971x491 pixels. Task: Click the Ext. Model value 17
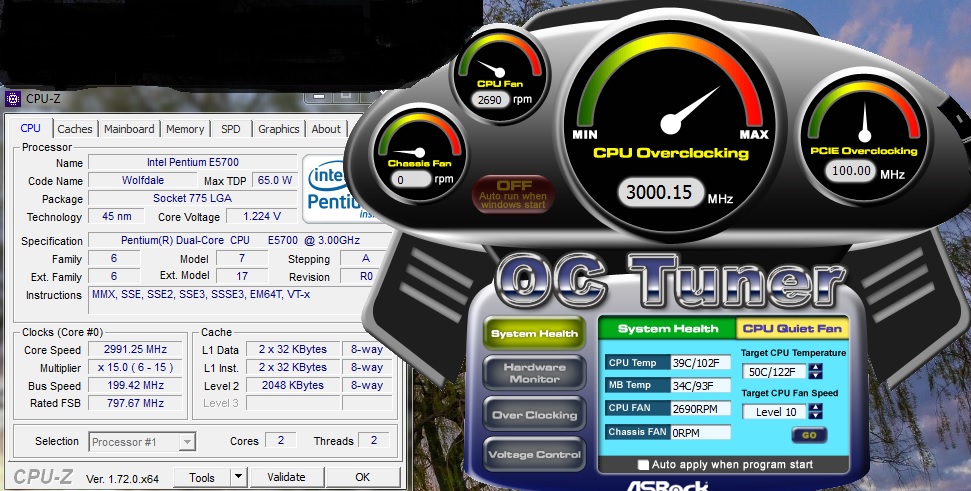242,276
